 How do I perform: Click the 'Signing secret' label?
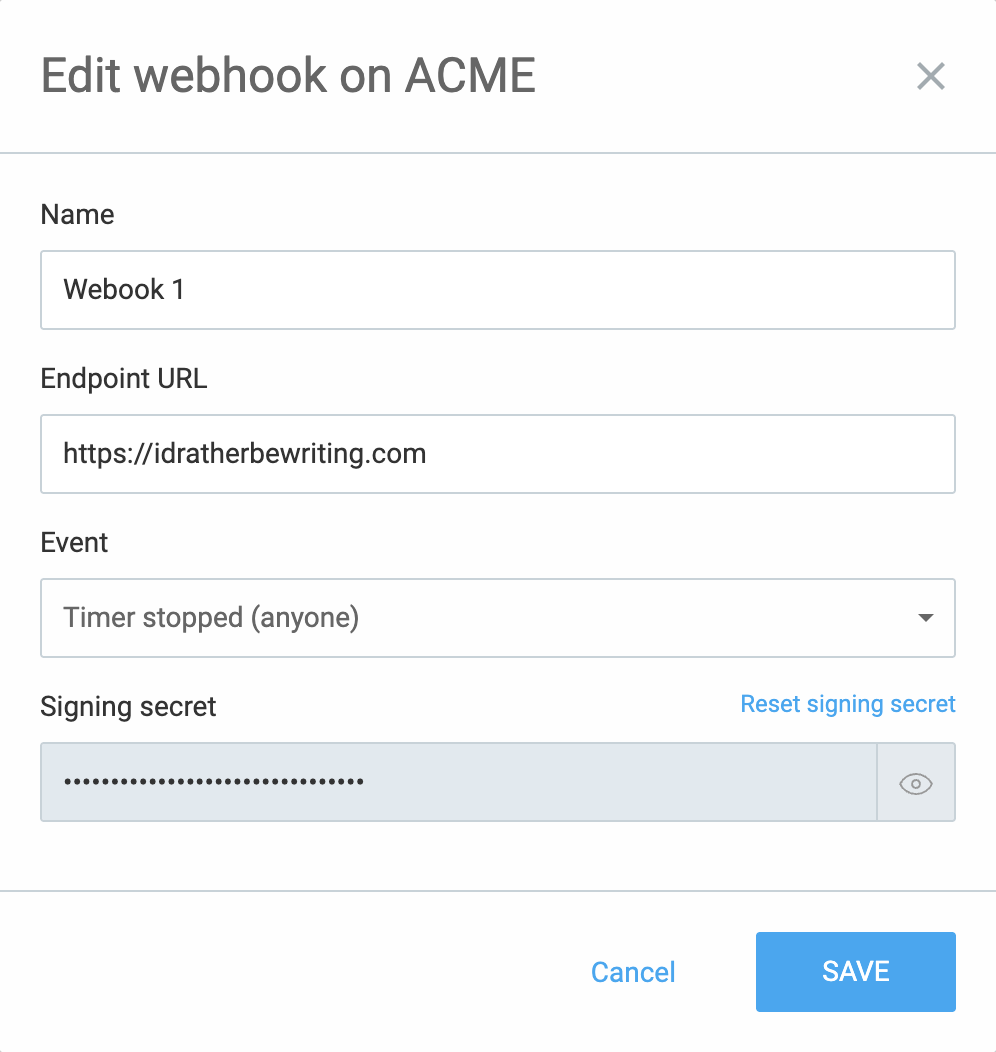click(x=128, y=707)
